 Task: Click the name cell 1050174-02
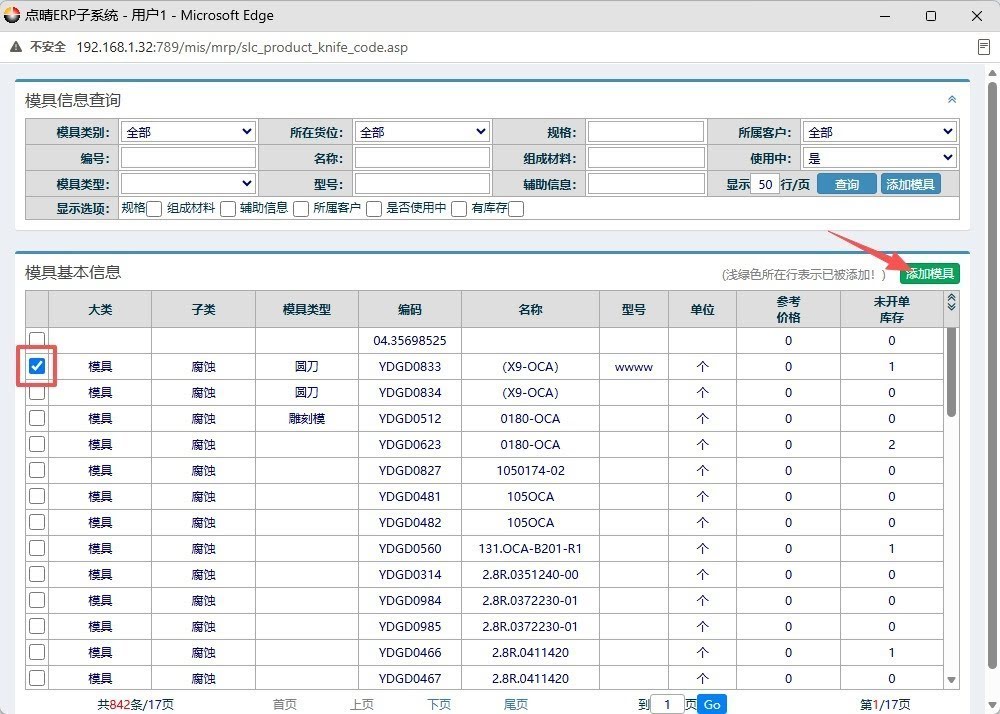point(530,470)
